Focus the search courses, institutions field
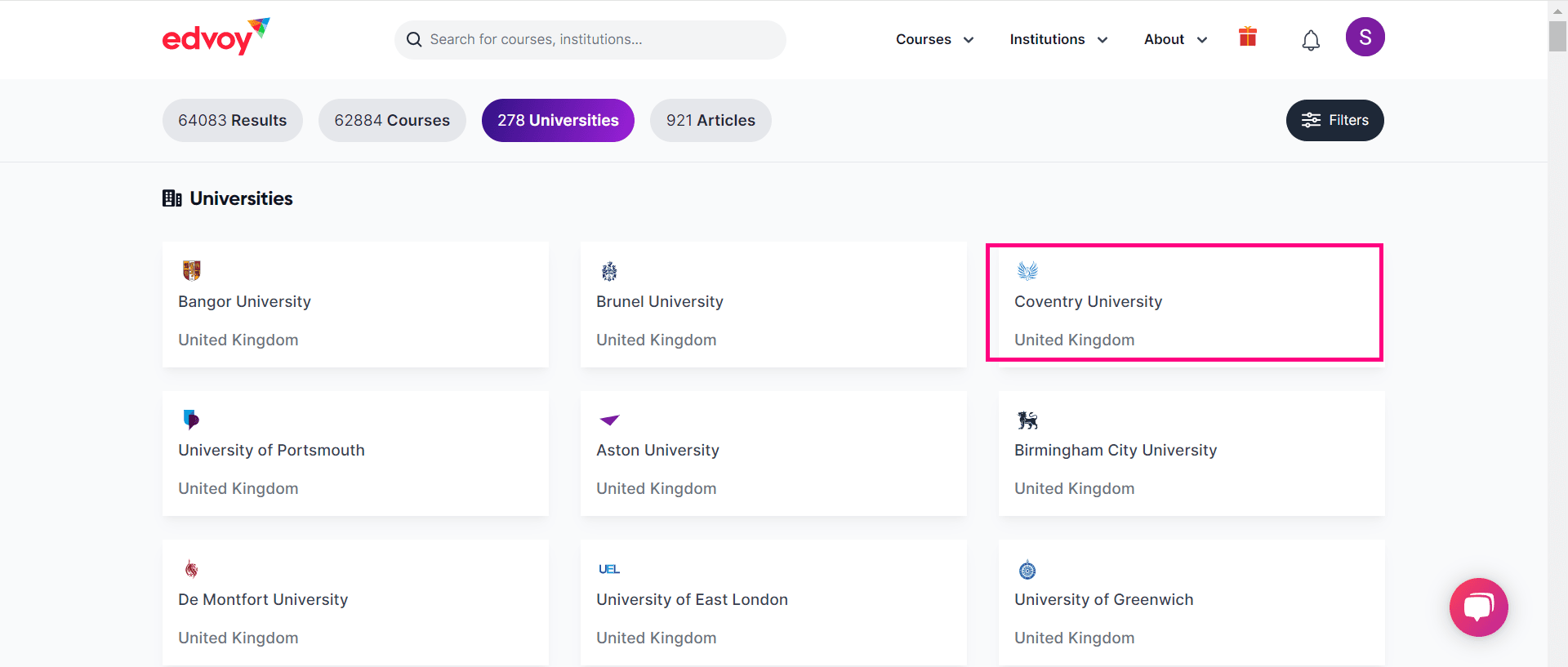The image size is (1568, 667). tap(590, 39)
